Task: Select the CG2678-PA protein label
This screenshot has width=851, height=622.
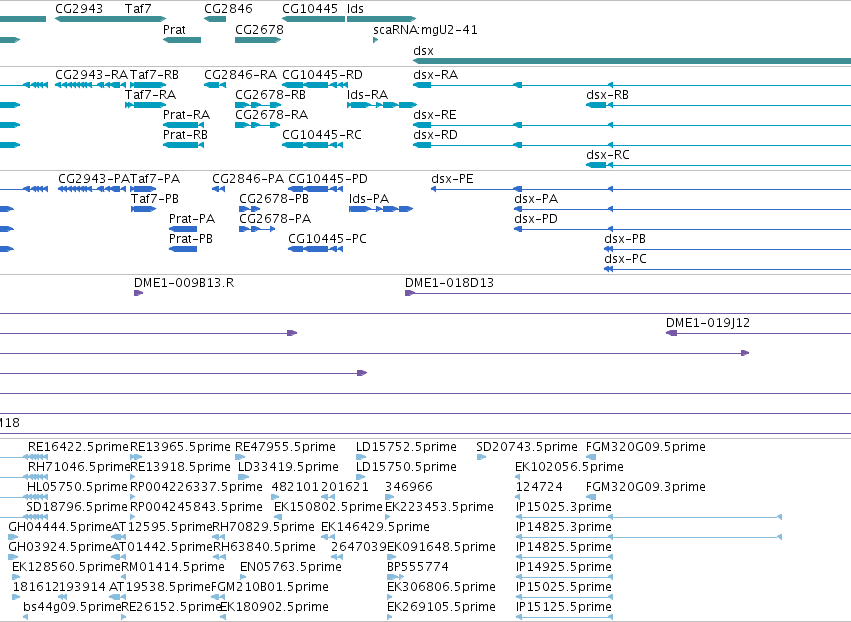Action: [275, 219]
